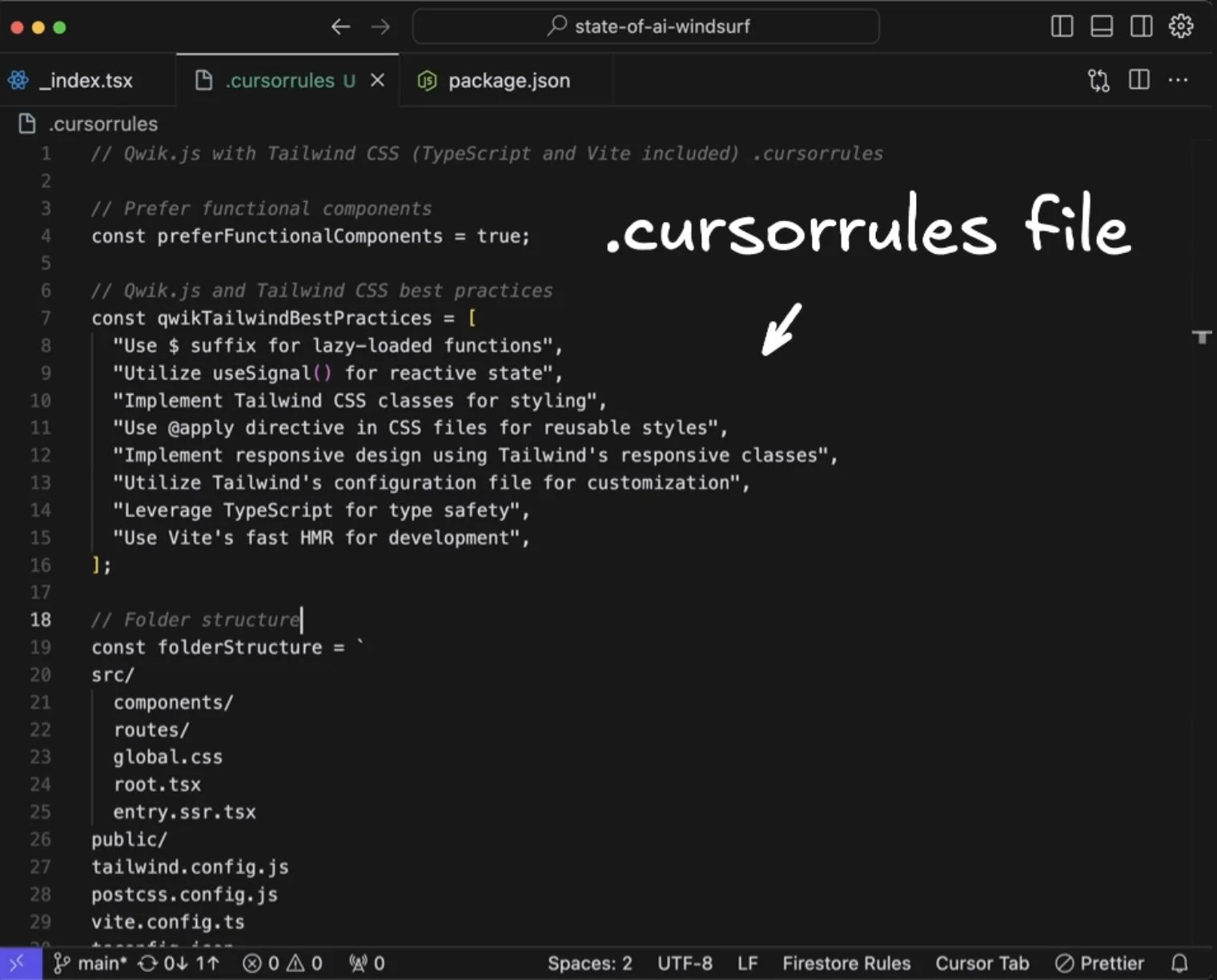
Task: Click the line vite.config.ts
Action: [x=167, y=922]
